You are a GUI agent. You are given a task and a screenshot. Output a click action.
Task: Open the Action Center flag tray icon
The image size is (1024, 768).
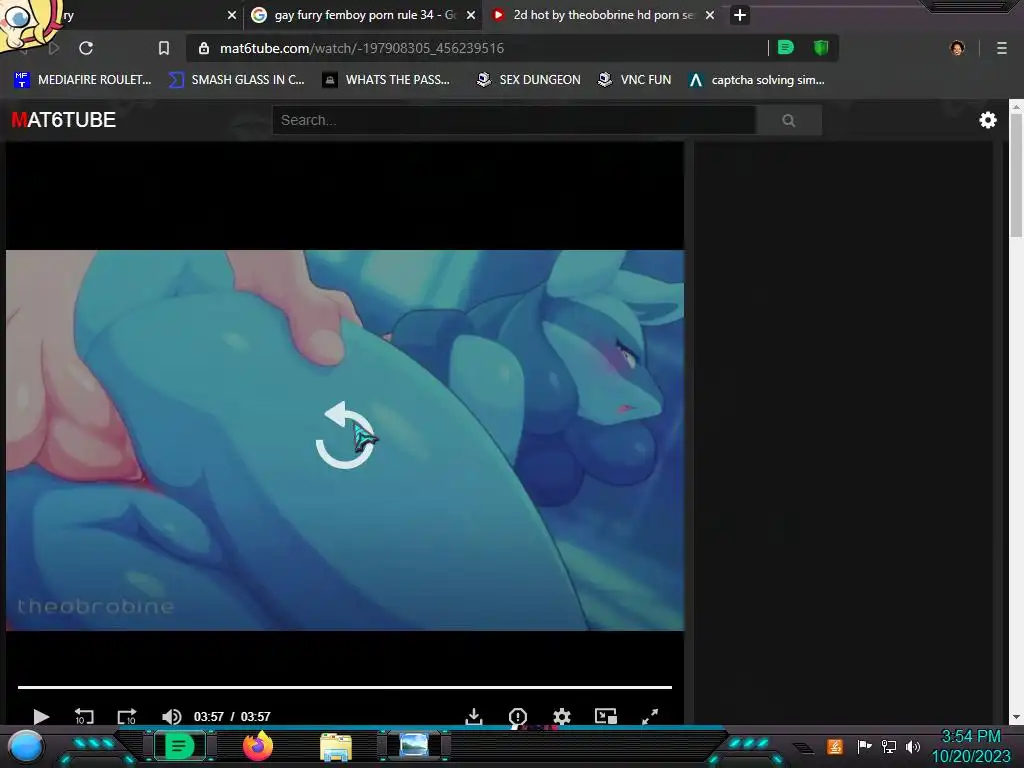click(864, 746)
